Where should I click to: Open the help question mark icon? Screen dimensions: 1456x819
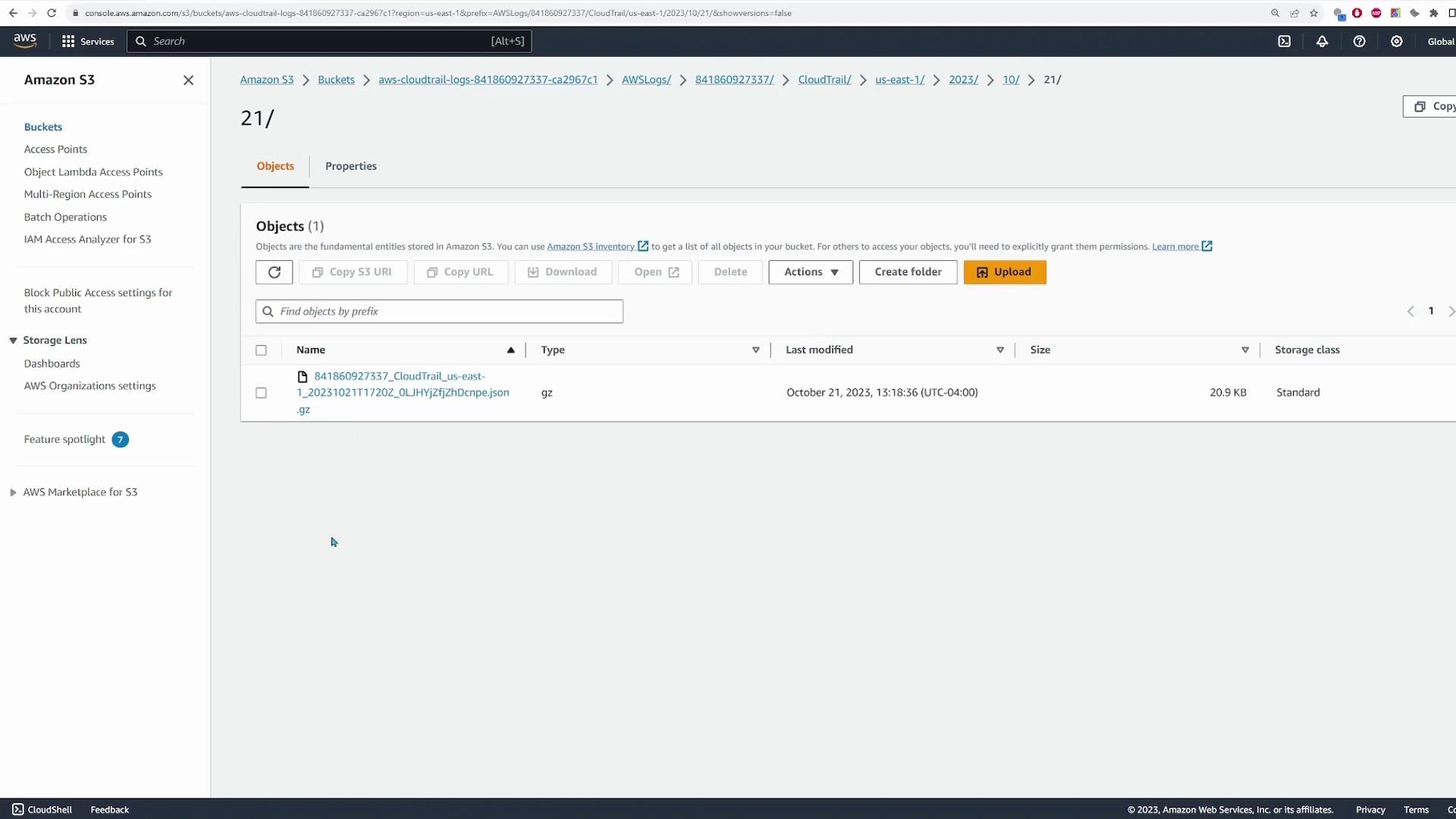tap(1359, 41)
